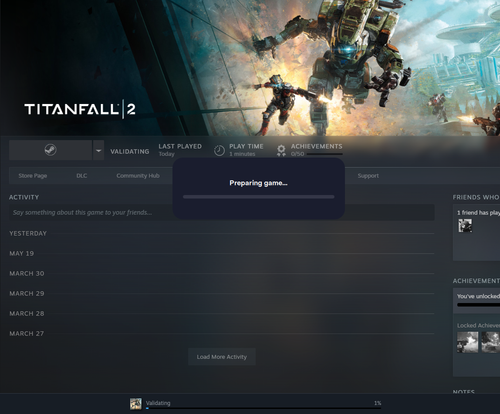Click the Titanfall 2 logo

pos(80,109)
